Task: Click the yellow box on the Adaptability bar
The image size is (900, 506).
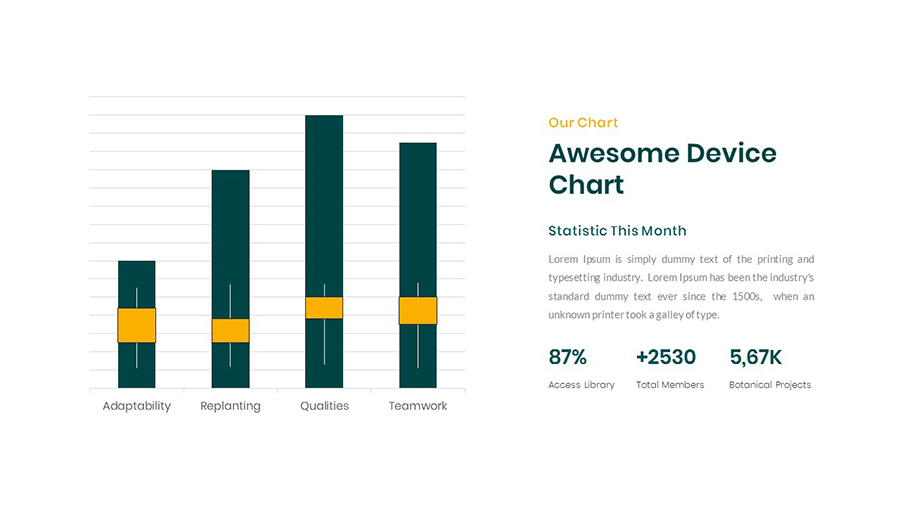Action: pyautogui.click(x=137, y=325)
